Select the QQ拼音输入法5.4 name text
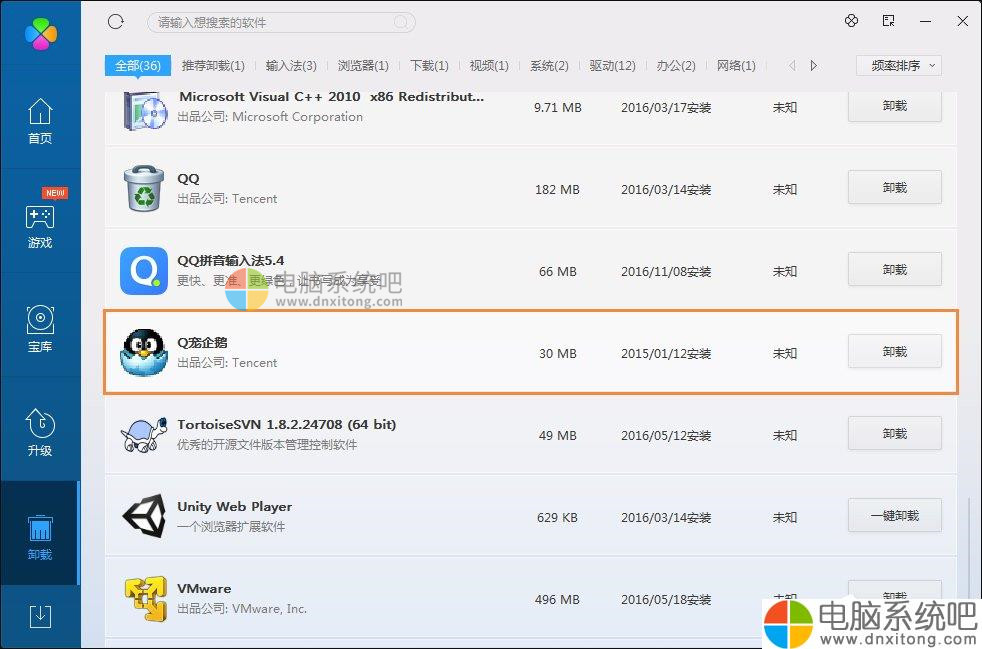 [230, 260]
